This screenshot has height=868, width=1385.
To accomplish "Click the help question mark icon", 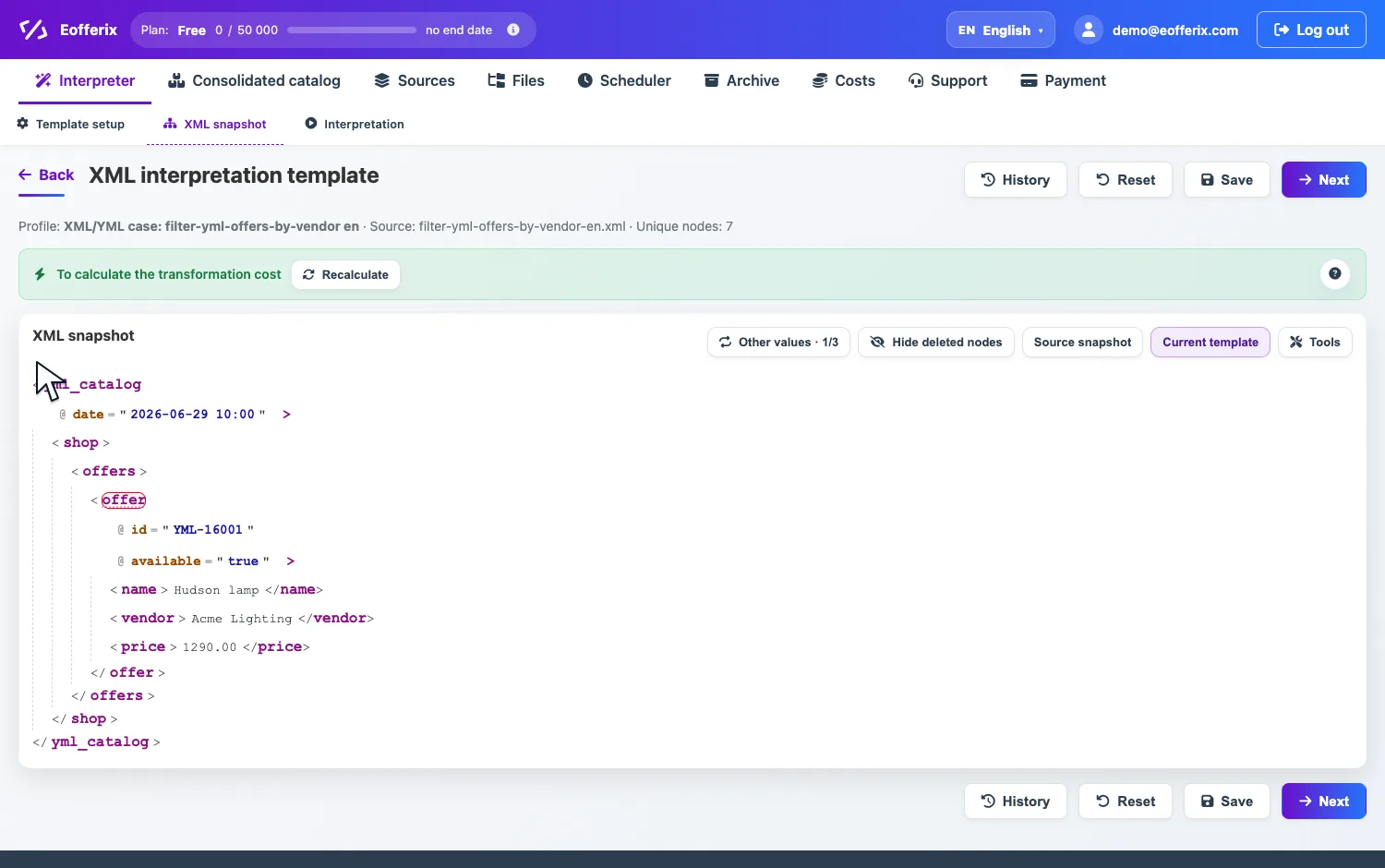I will (x=1335, y=273).
